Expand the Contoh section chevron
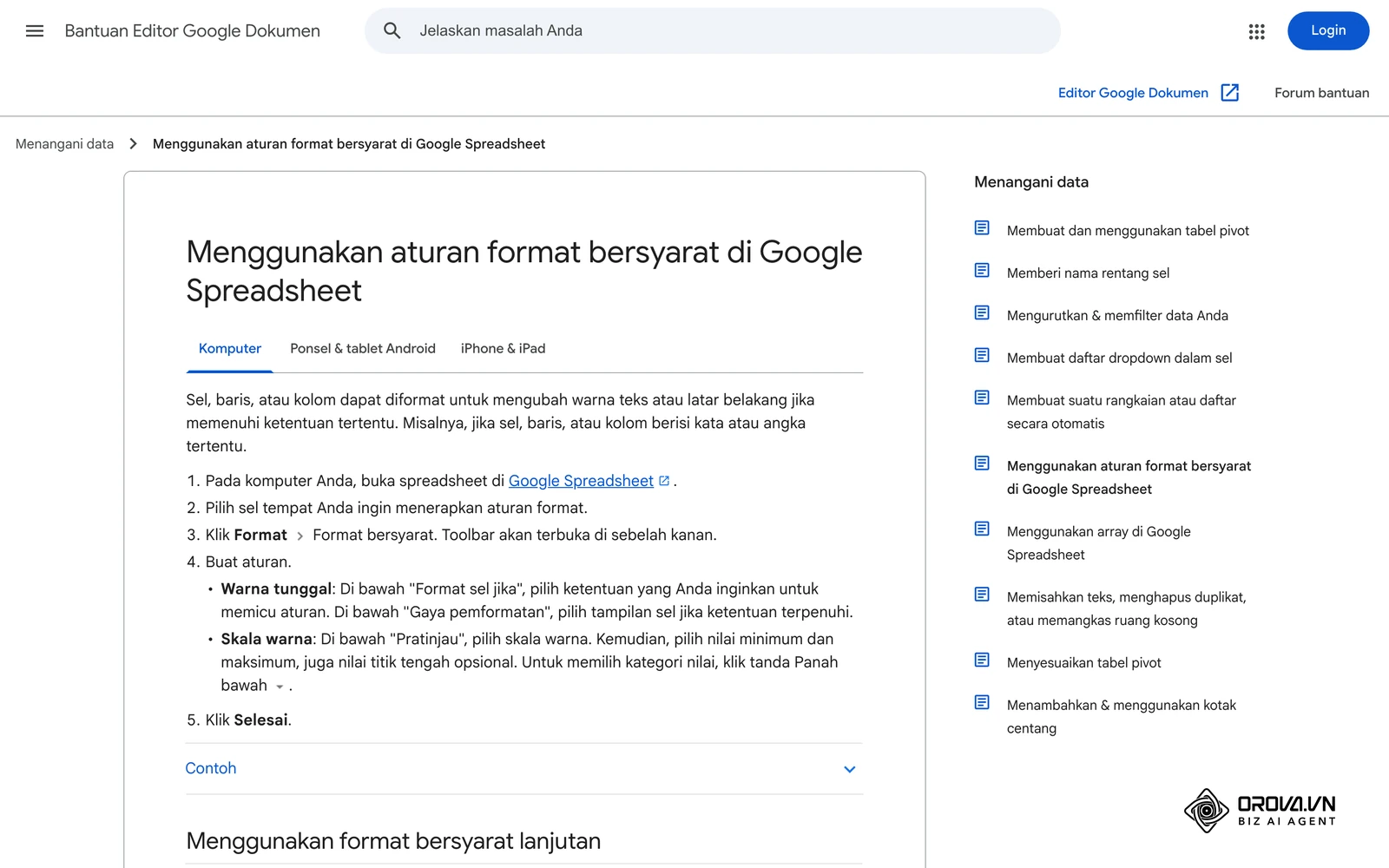The image size is (1389, 868). 850,769
